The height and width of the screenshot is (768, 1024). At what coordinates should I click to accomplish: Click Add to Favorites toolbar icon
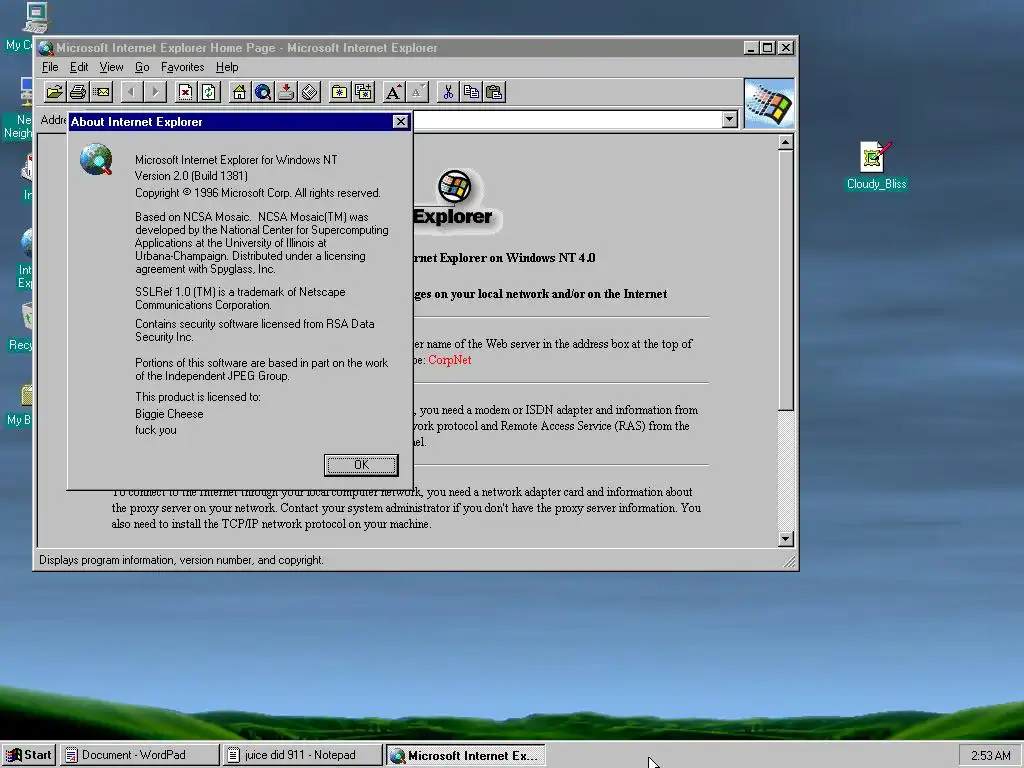(363, 92)
